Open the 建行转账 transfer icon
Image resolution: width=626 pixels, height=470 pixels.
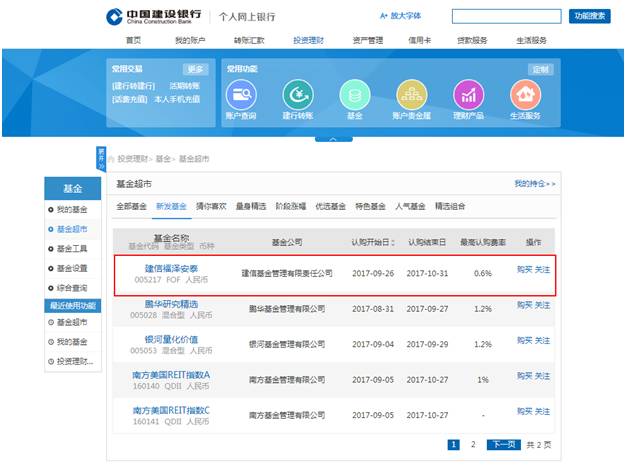pyautogui.click(x=298, y=95)
